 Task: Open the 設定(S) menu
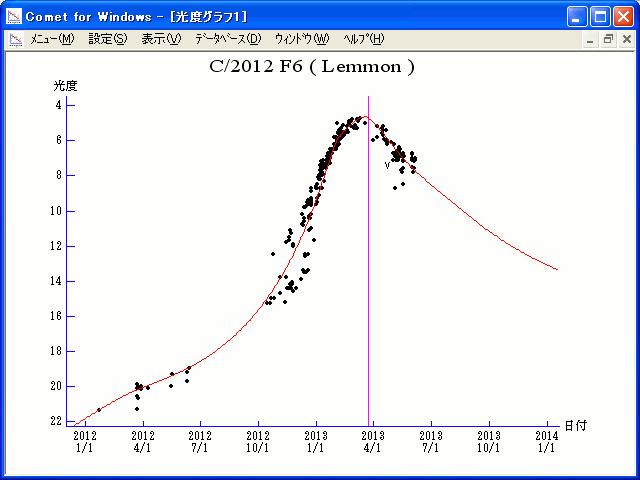[x=108, y=39]
